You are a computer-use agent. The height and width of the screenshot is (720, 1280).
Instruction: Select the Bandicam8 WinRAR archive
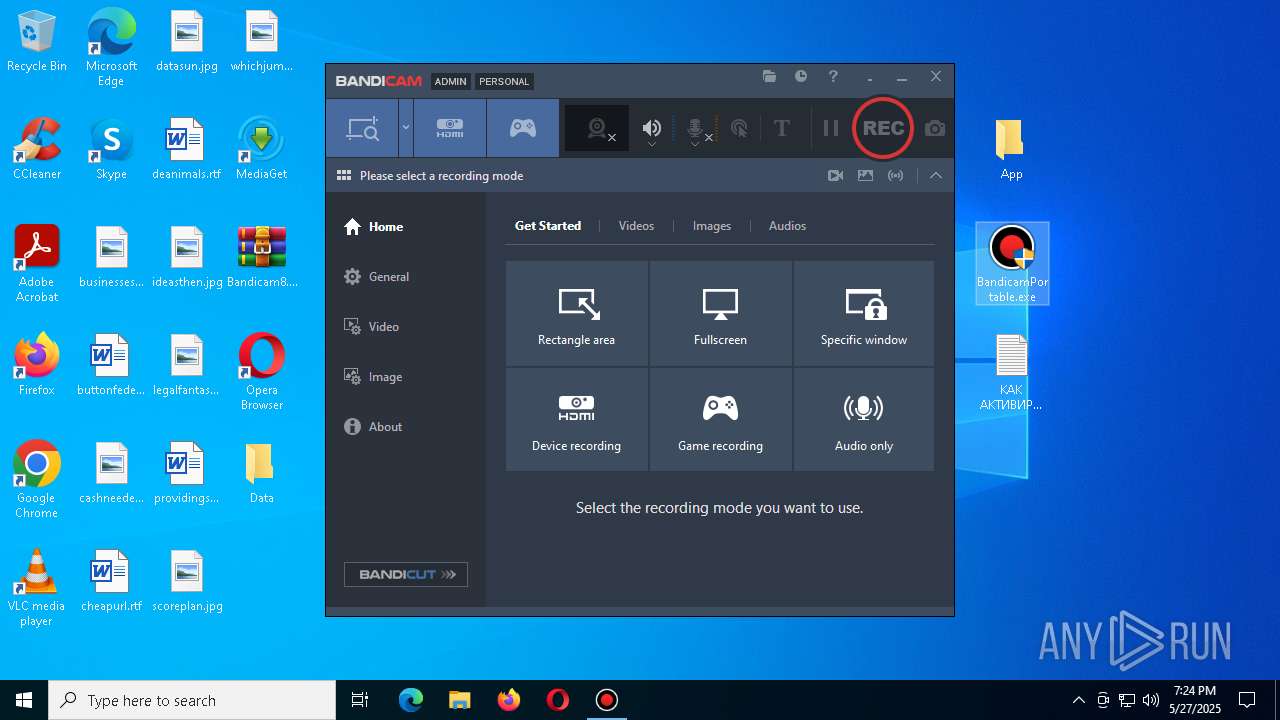tap(262, 257)
